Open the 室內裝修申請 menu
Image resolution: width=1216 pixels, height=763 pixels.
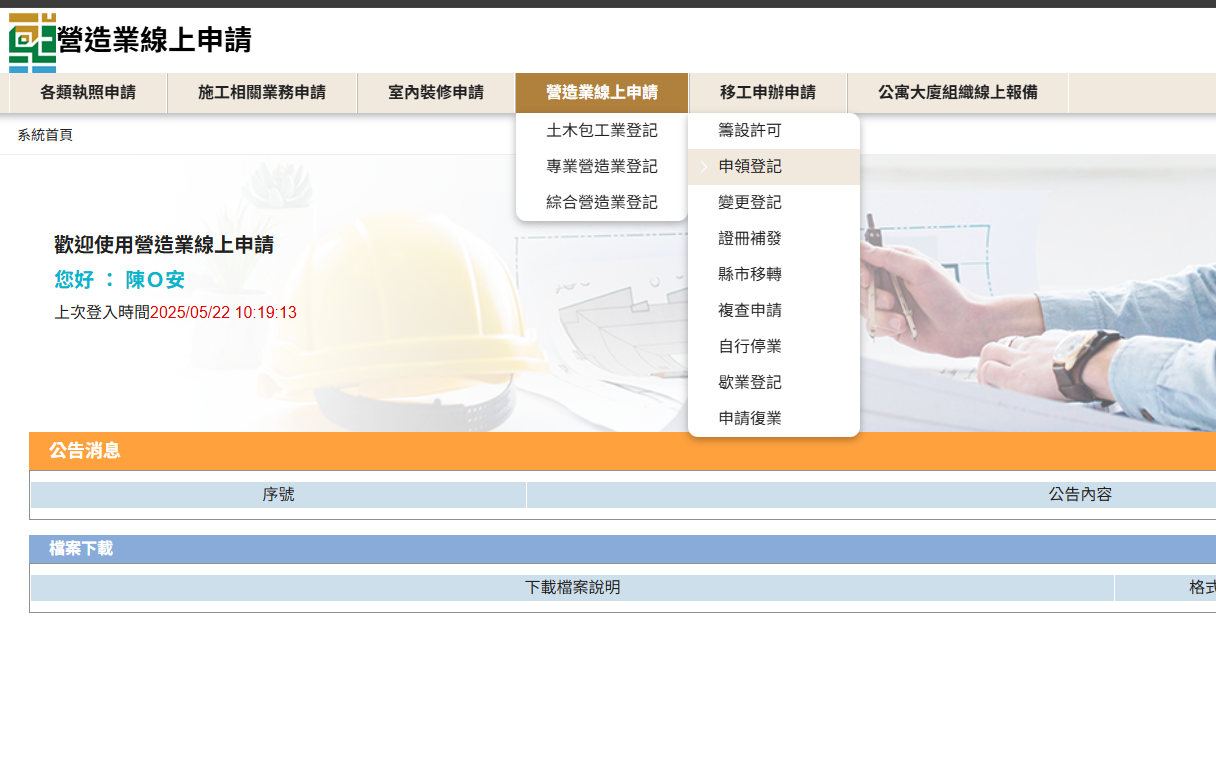436,93
